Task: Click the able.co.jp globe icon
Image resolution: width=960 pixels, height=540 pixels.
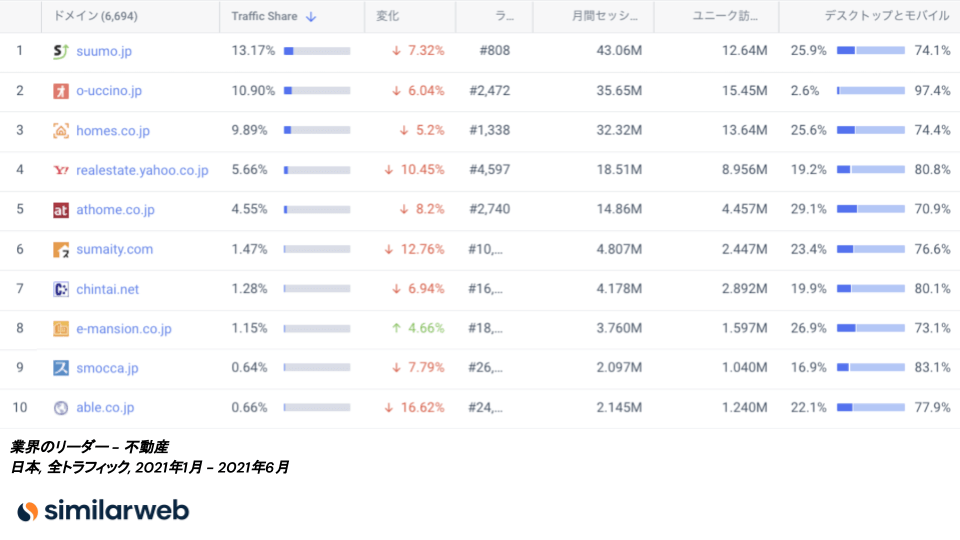Action: point(60,408)
